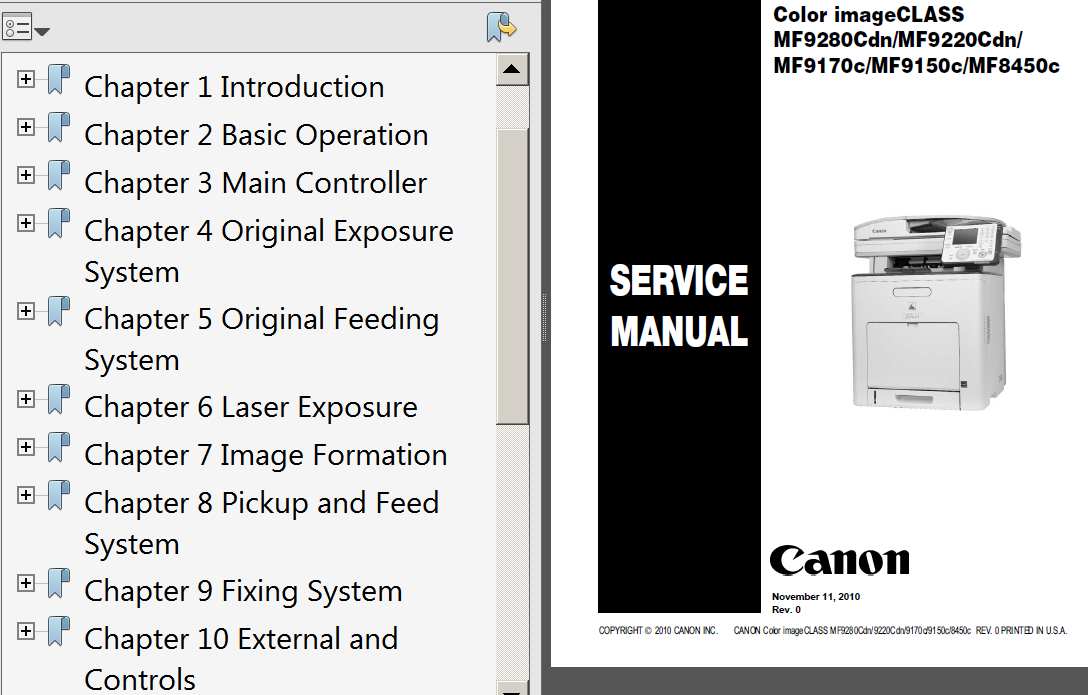Click the expand current bookmark icon
The height and width of the screenshot is (695, 1088).
tap(501, 28)
